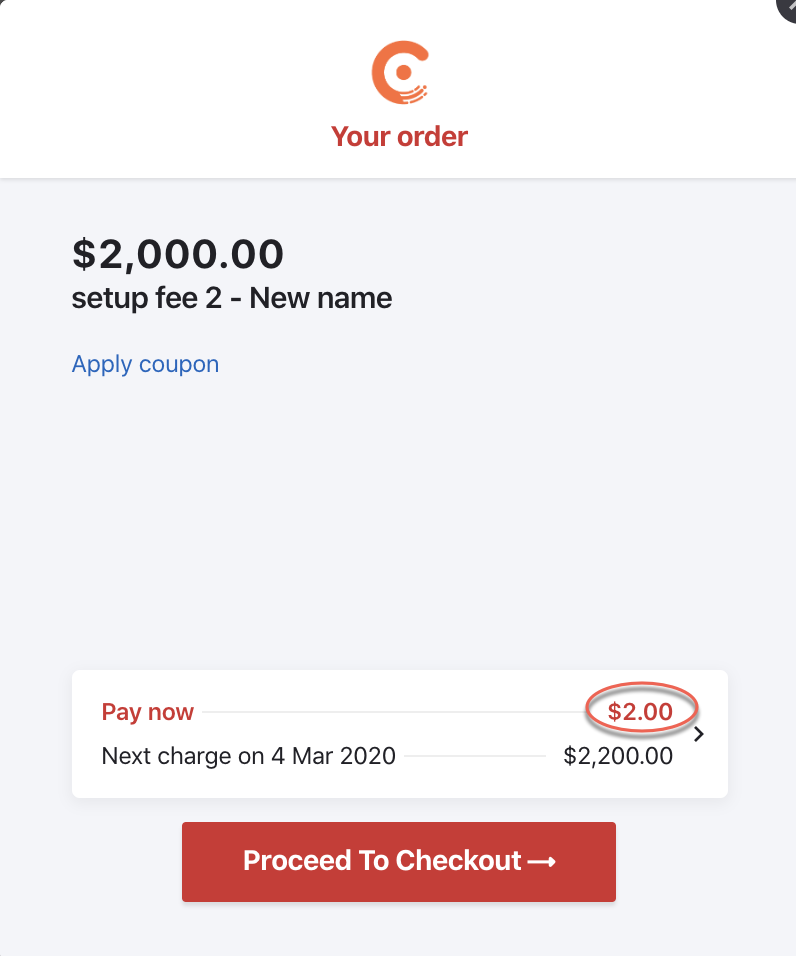Click the divider line after Pay now
Viewport: 796px width, 956px height.
[390, 713]
